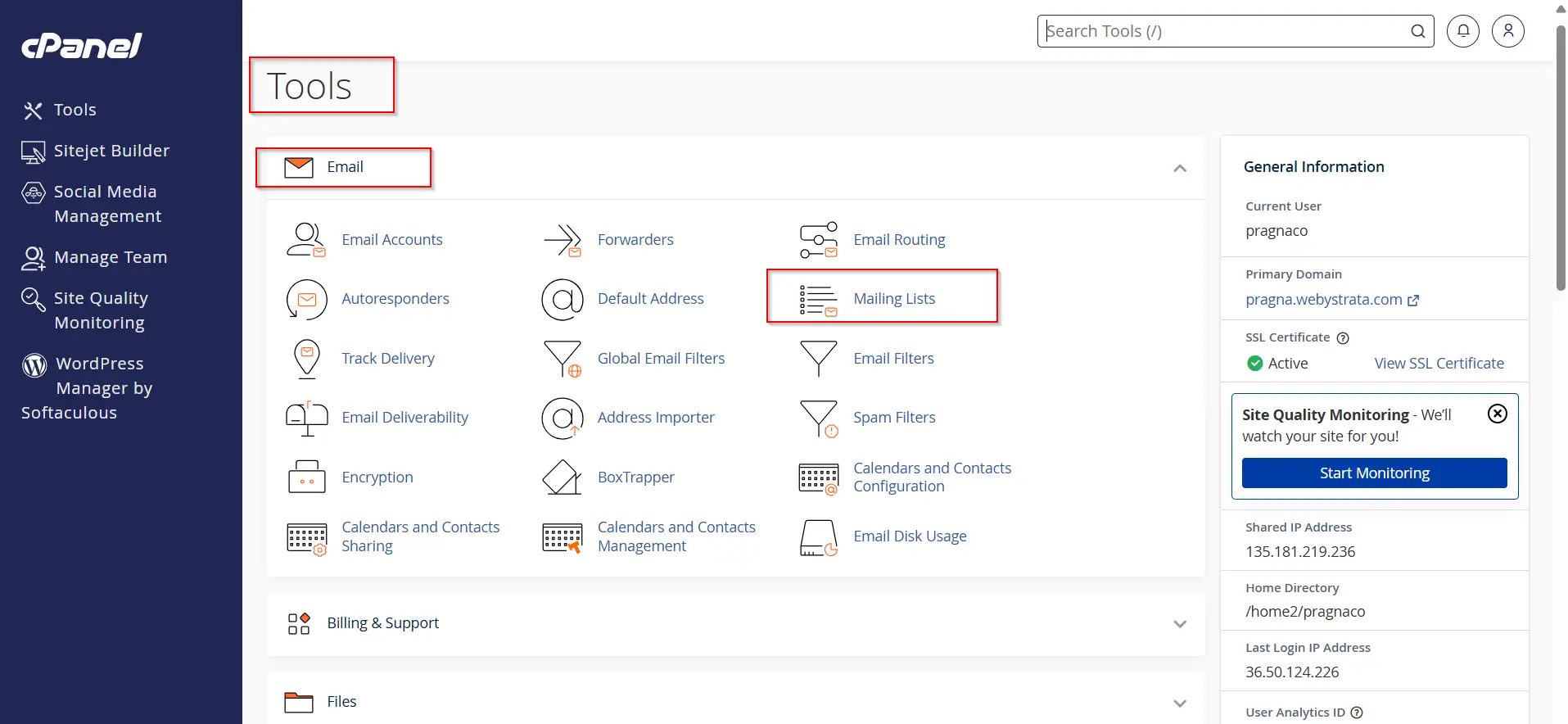Click the Forwarders arrow icon
This screenshot has height=724, width=1568.
click(563, 240)
